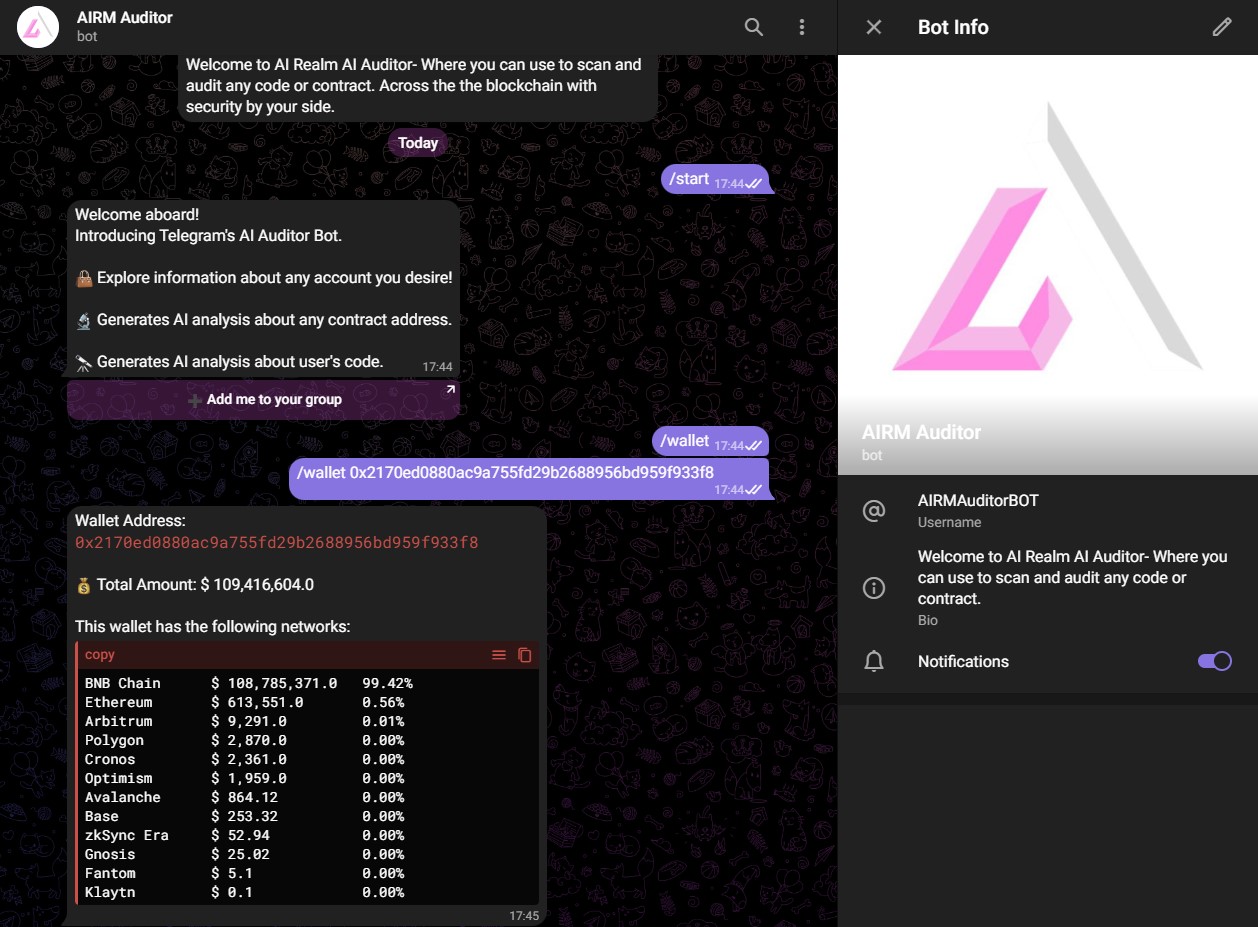Click the AIRMAuditorBOT username

point(978,501)
